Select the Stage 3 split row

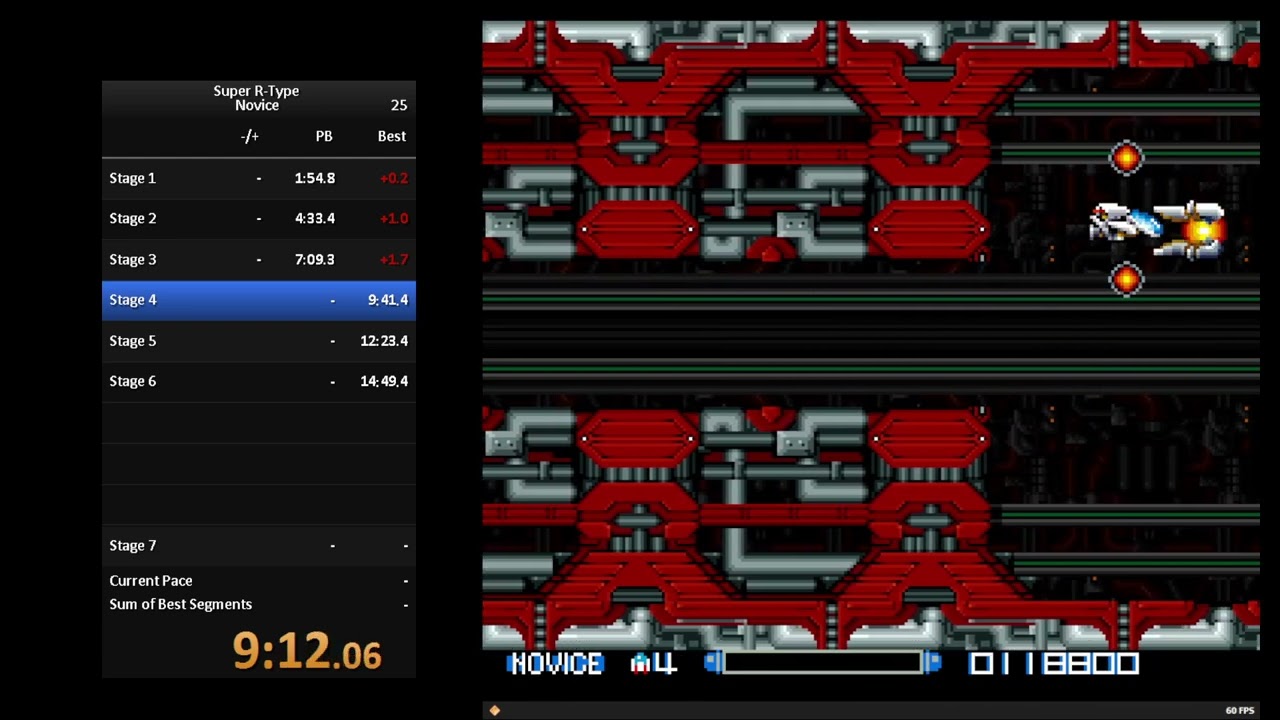[259, 259]
